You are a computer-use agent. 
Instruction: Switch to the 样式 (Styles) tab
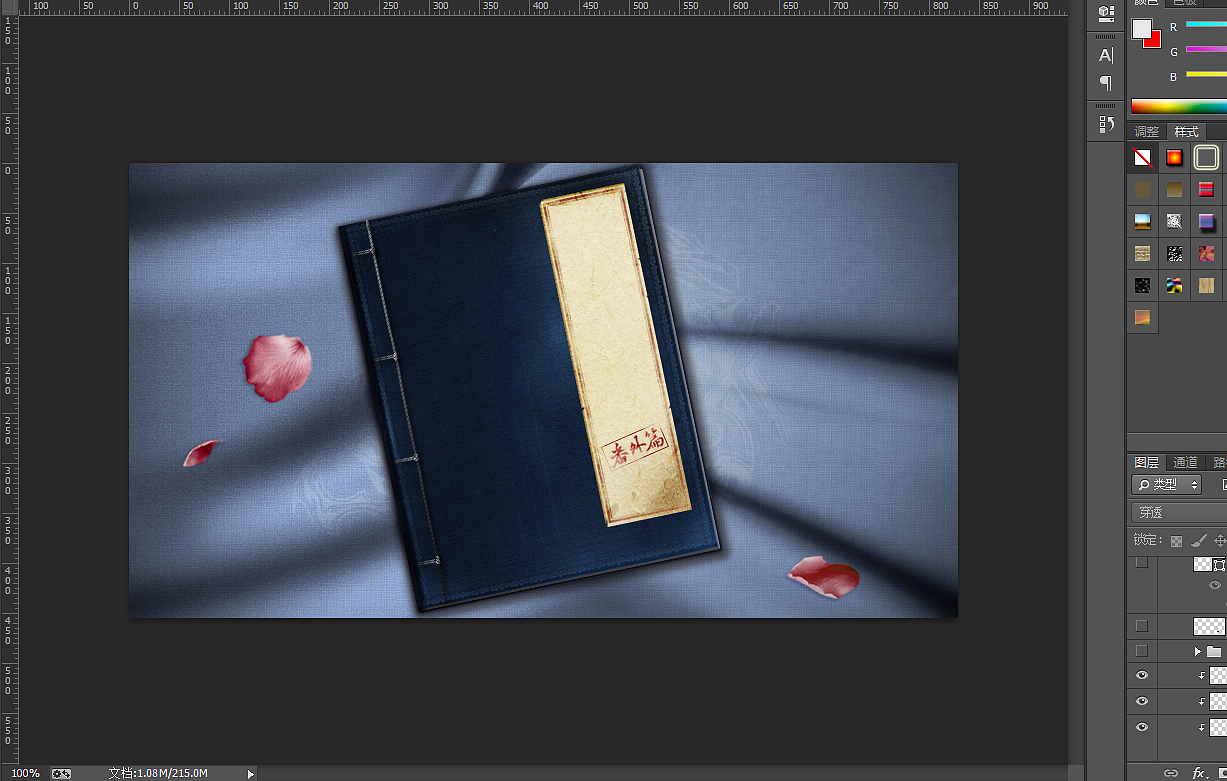(x=1186, y=132)
